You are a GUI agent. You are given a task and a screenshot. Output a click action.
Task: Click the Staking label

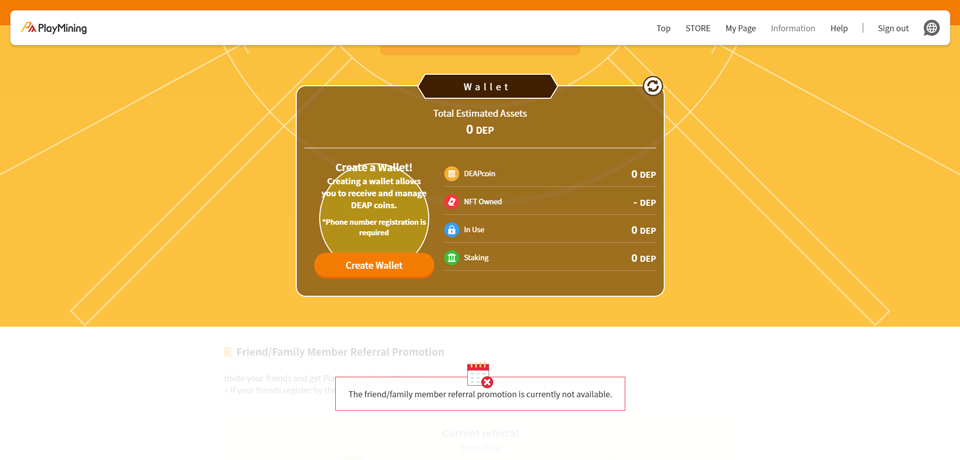click(476, 258)
